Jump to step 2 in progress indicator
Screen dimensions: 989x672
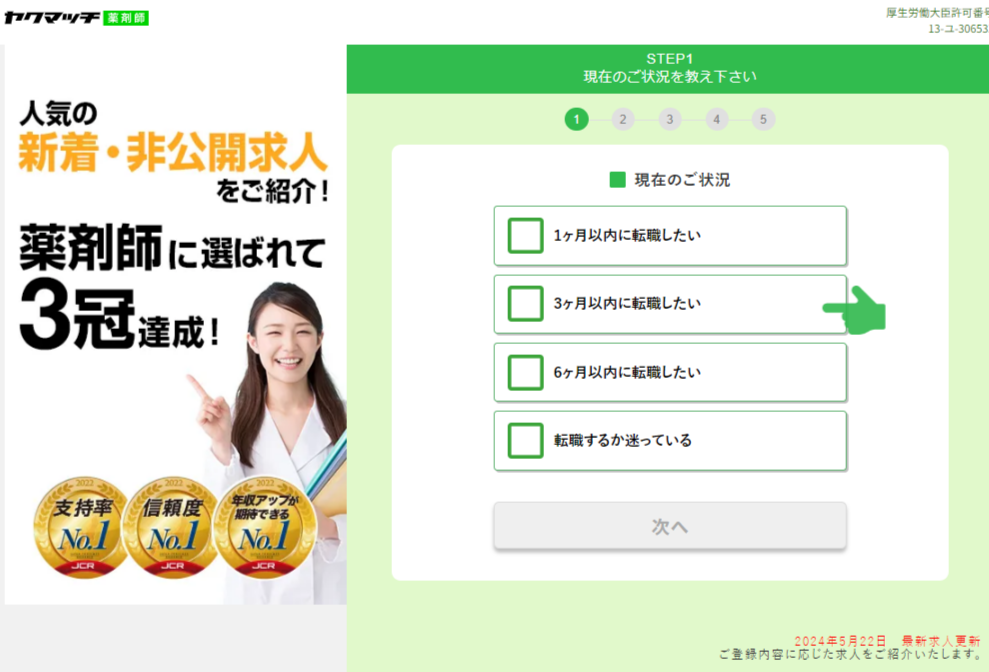(623, 119)
